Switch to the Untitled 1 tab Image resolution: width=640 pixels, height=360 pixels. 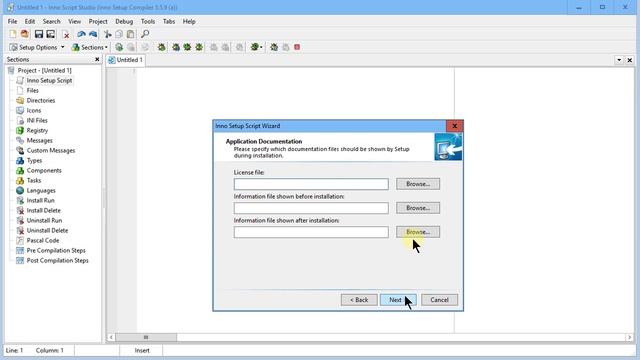125,60
